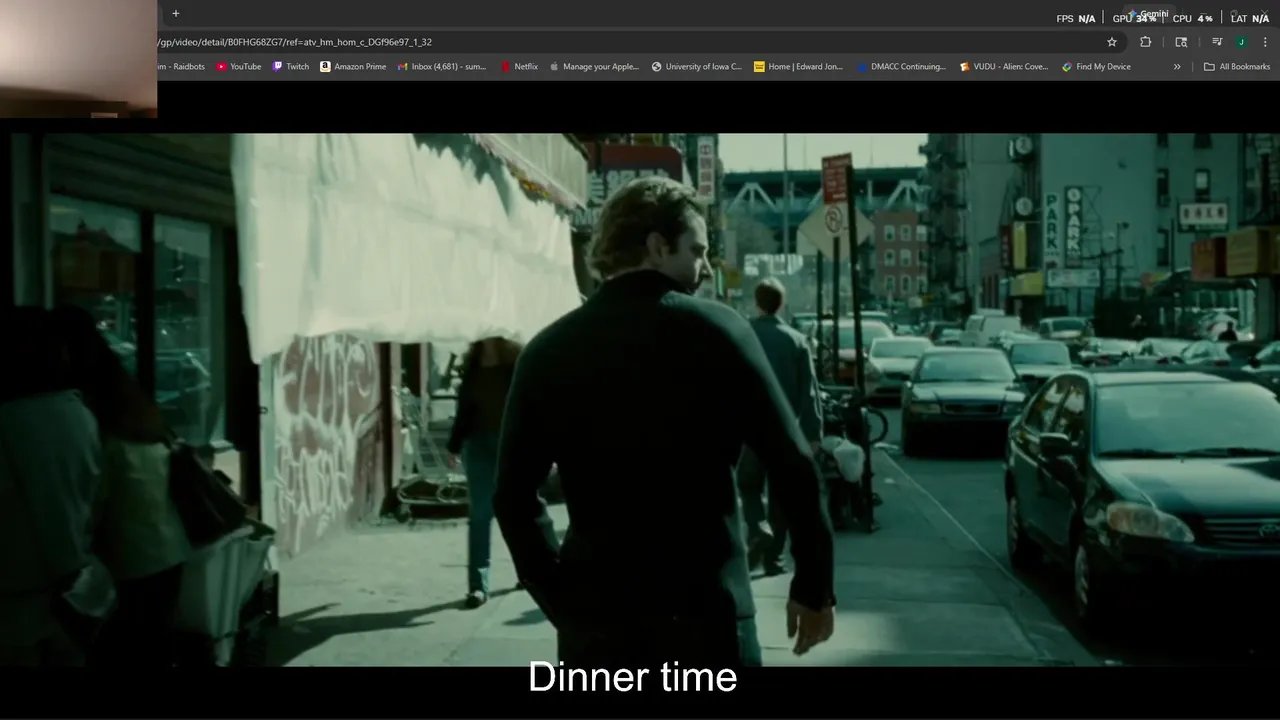Open the tab search icon in toolbar
Viewport: 1280px width, 720px height.
point(1181,42)
